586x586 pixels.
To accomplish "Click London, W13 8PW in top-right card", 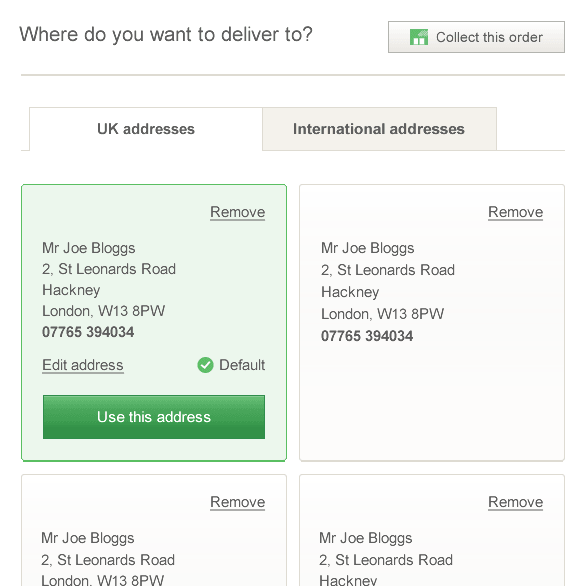I will click(382, 314).
